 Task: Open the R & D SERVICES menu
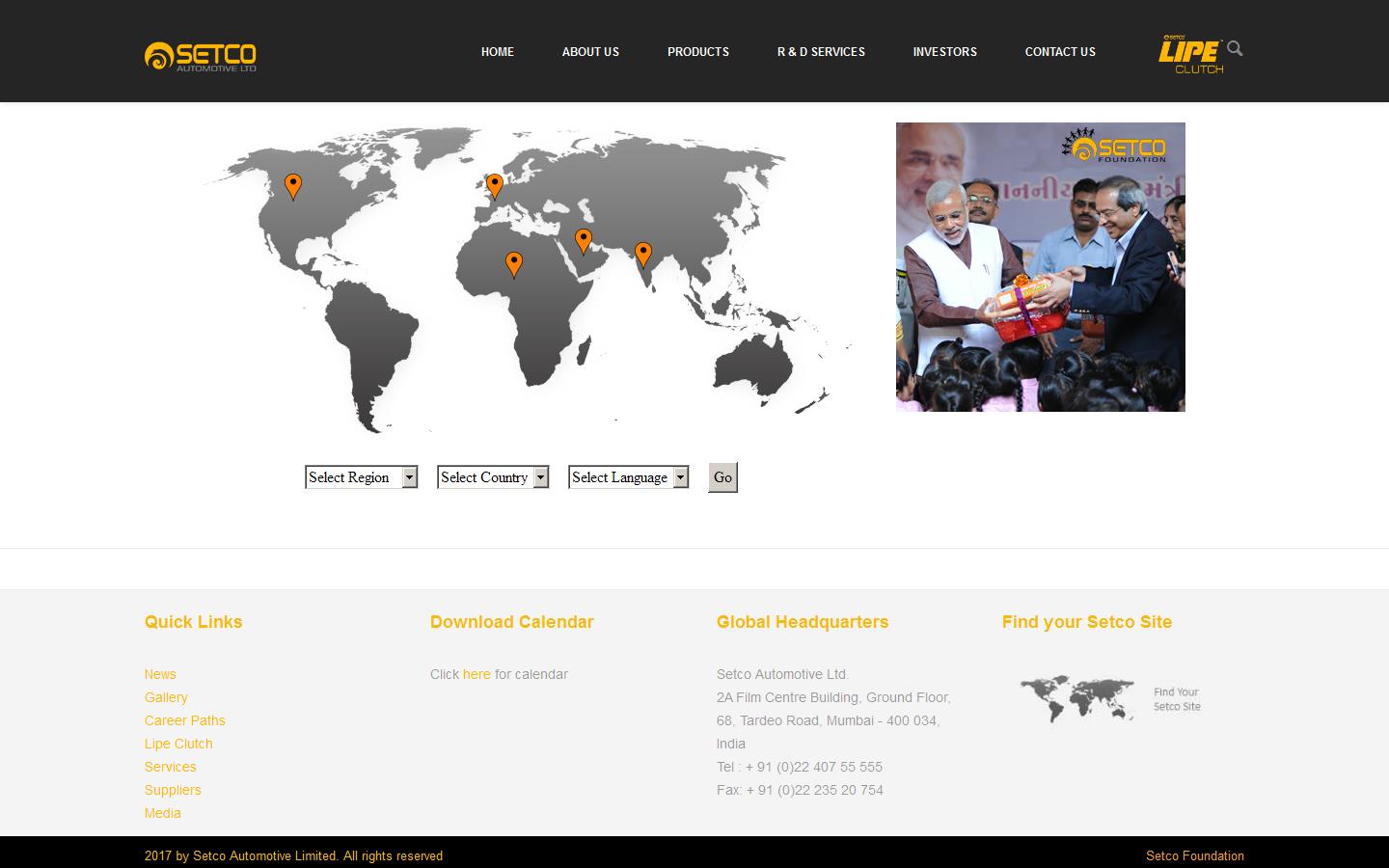point(820,52)
